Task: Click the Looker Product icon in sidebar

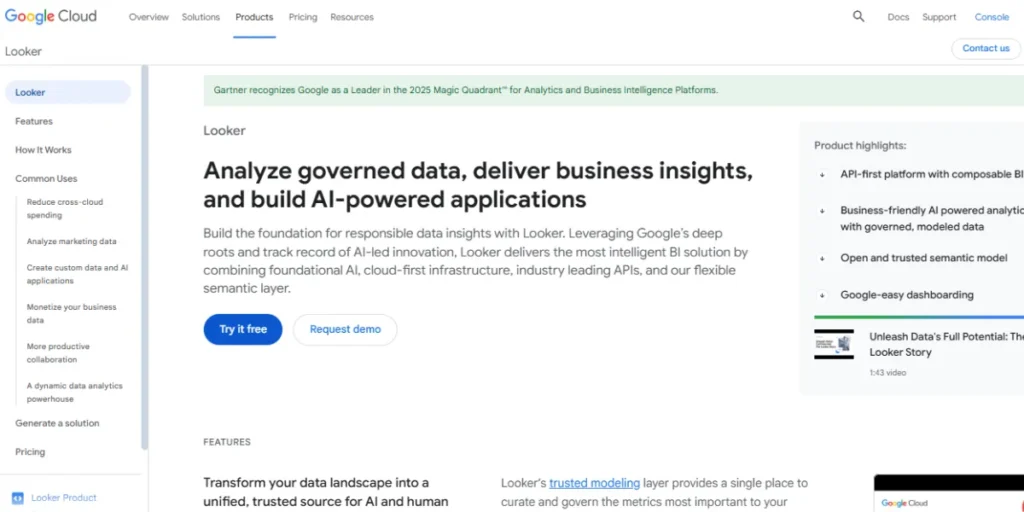Action: pyautogui.click(x=18, y=498)
